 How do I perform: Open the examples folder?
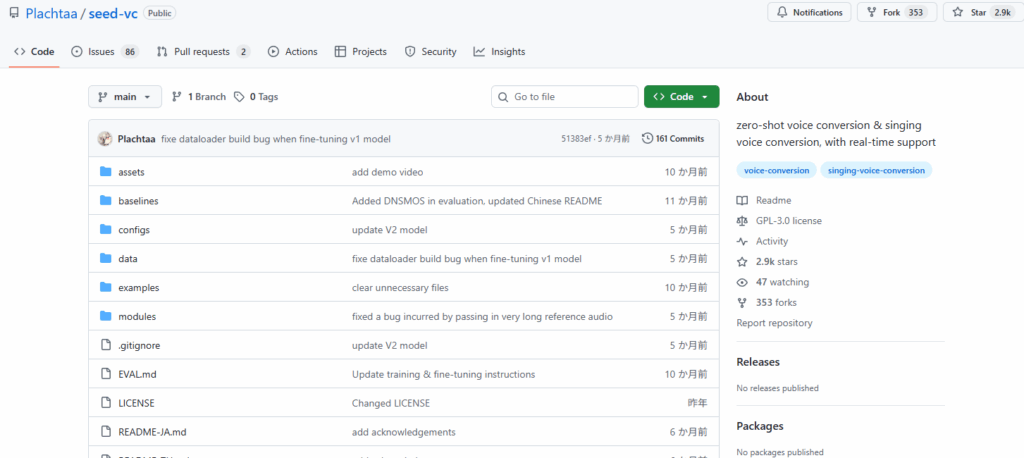click(x=138, y=287)
